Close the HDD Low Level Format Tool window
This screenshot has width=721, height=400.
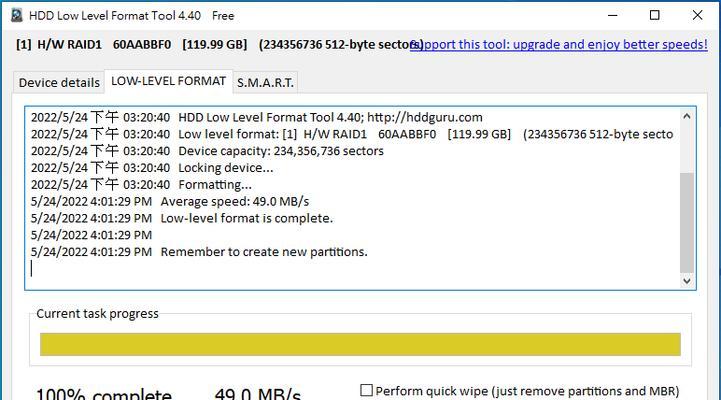click(x=697, y=15)
